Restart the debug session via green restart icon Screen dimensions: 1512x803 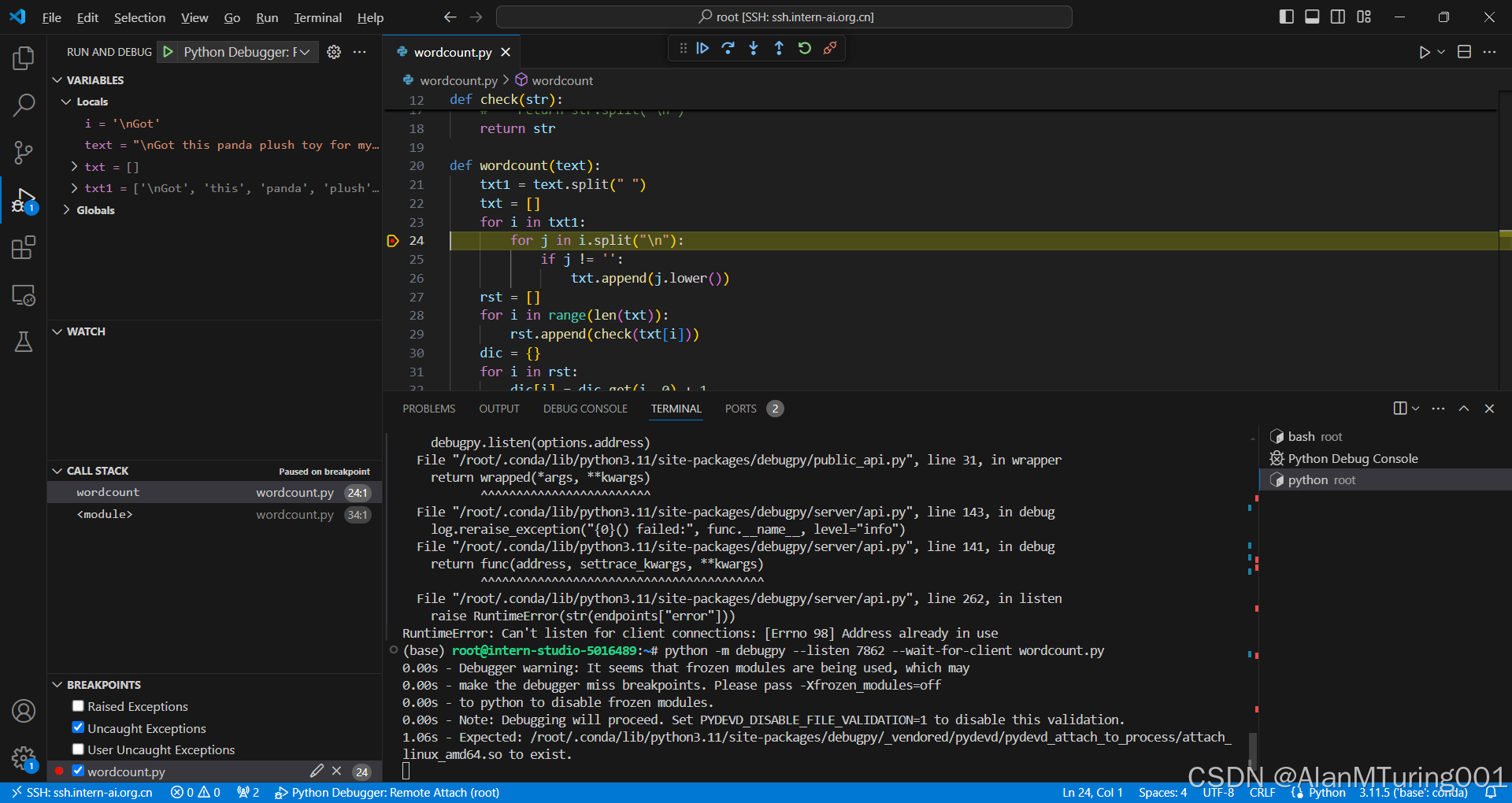[x=804, y=48]
